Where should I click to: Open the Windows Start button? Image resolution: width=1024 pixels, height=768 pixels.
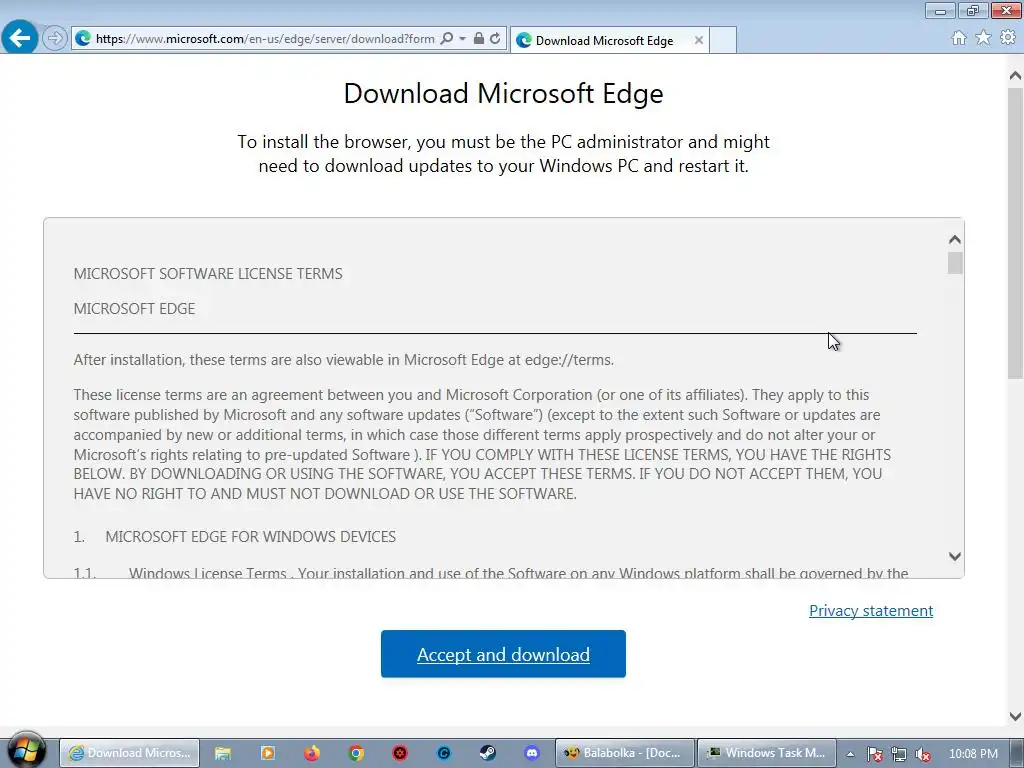[x=26, y=752]
